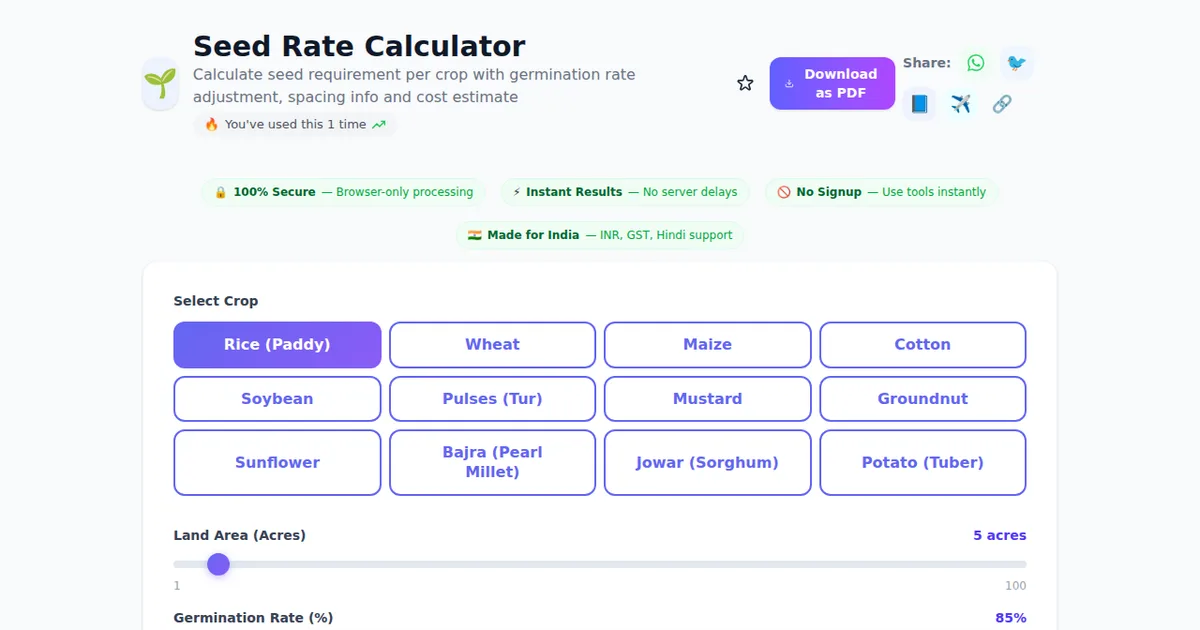This screenshot has width=1200, height=630.
Task: Share via Facebook icon
Action: click(x=919, y=103)
